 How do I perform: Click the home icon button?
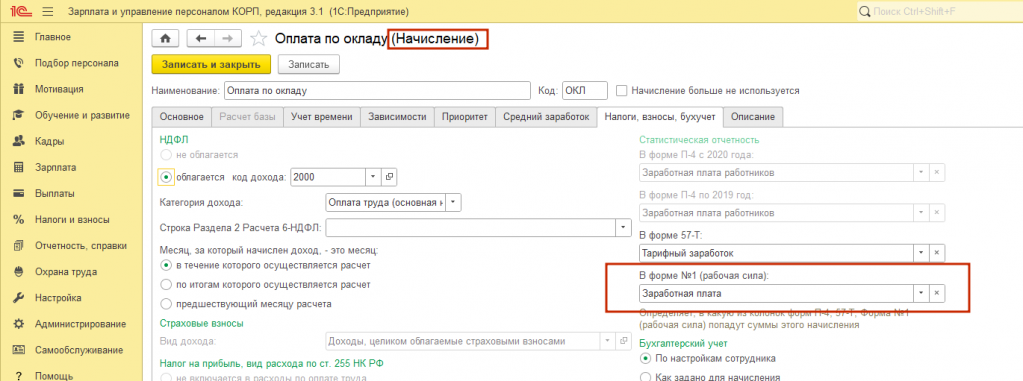click(x=165, y=38)
